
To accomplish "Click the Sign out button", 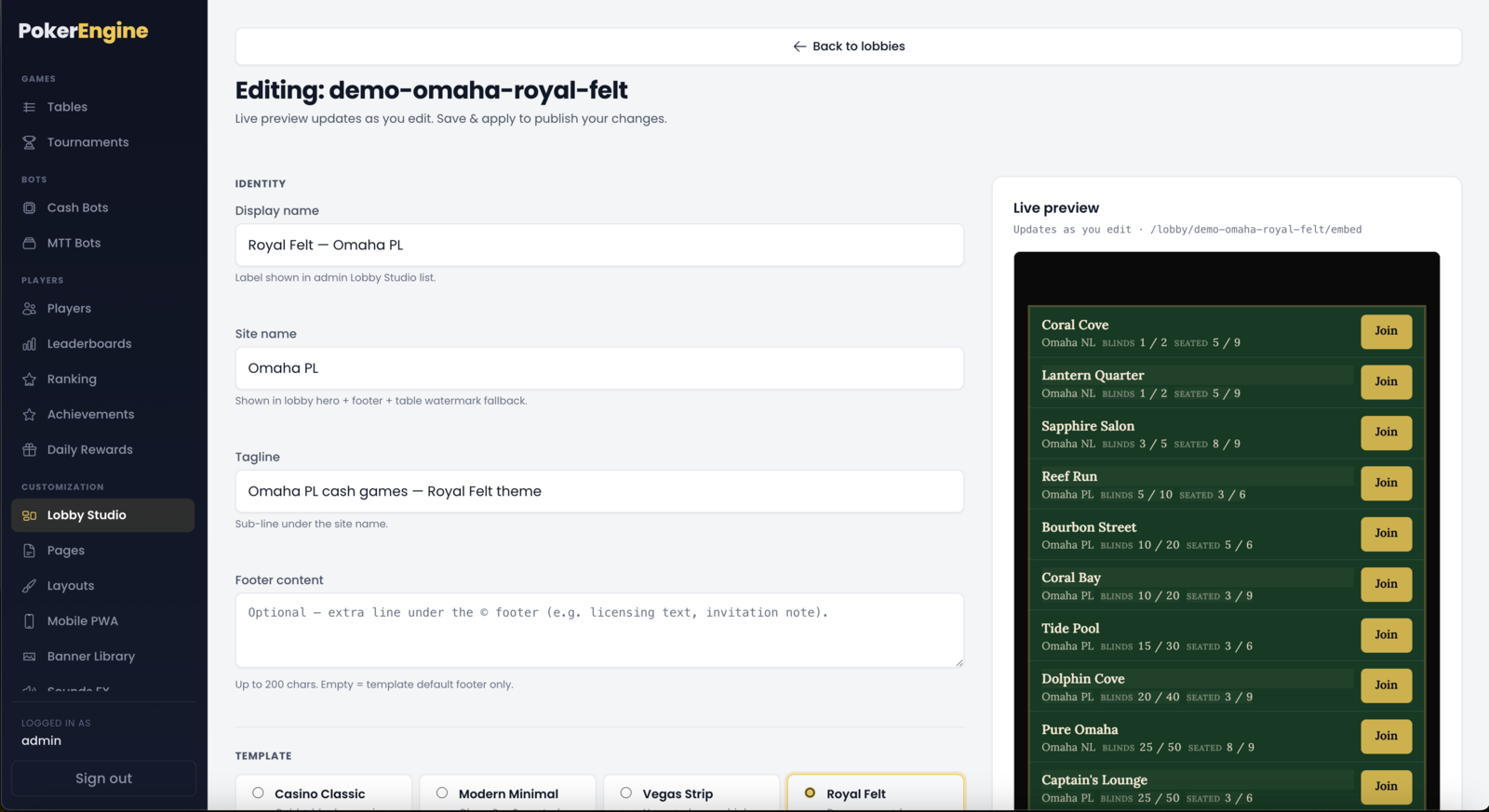I will pos(103,779).
